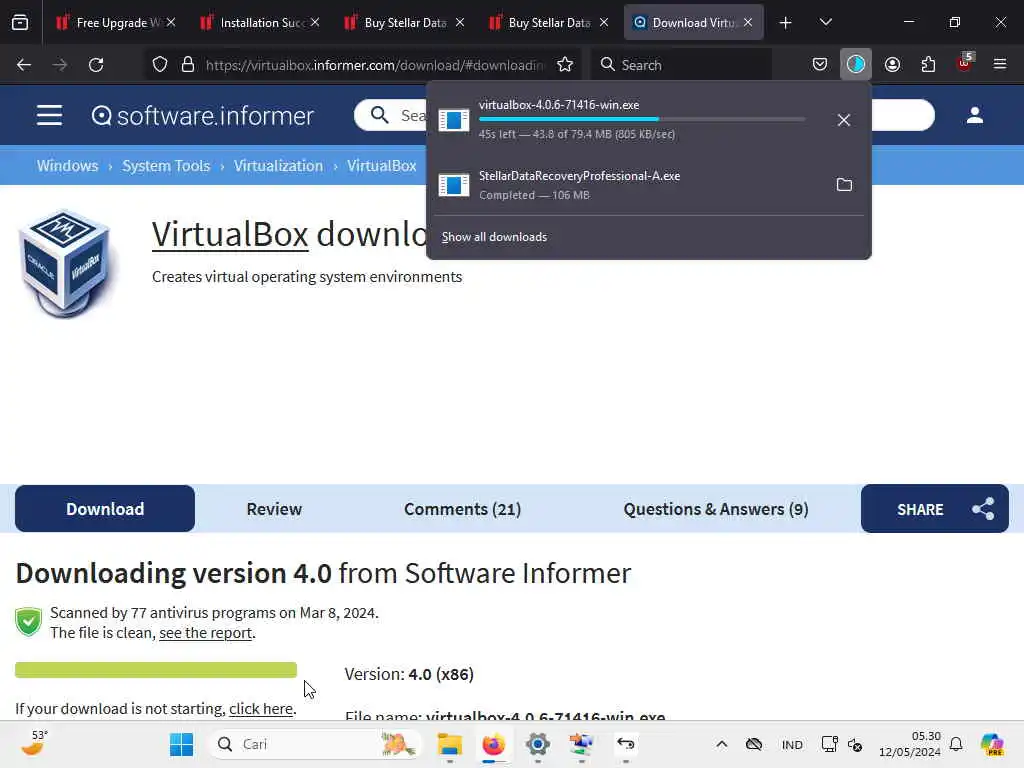Show StellarDataRecovery file in folder
This screenshot has width=1024, height=768.
pyautogui.click(x=844, y=185)
